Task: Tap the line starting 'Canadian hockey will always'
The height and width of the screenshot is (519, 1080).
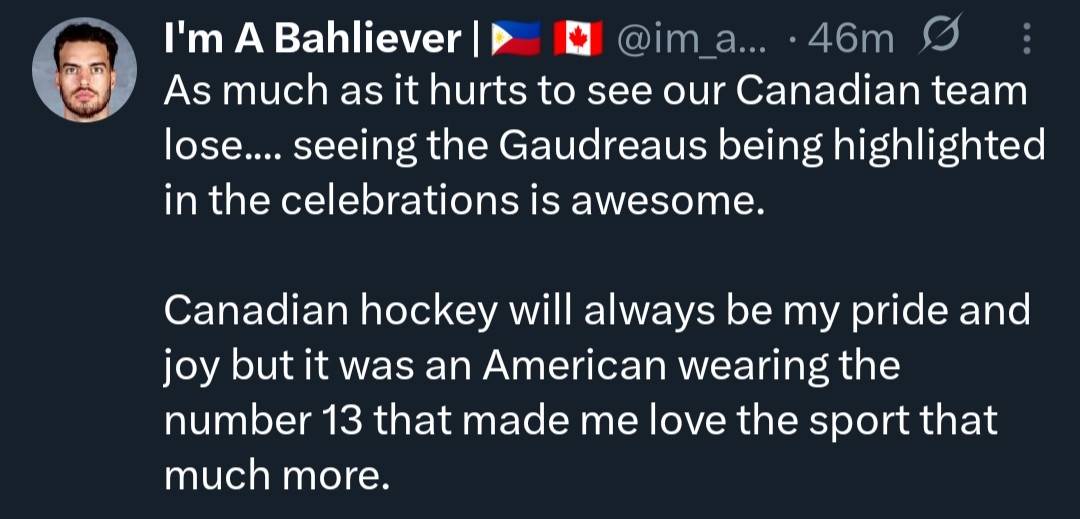Action: [x=596, y=311]
